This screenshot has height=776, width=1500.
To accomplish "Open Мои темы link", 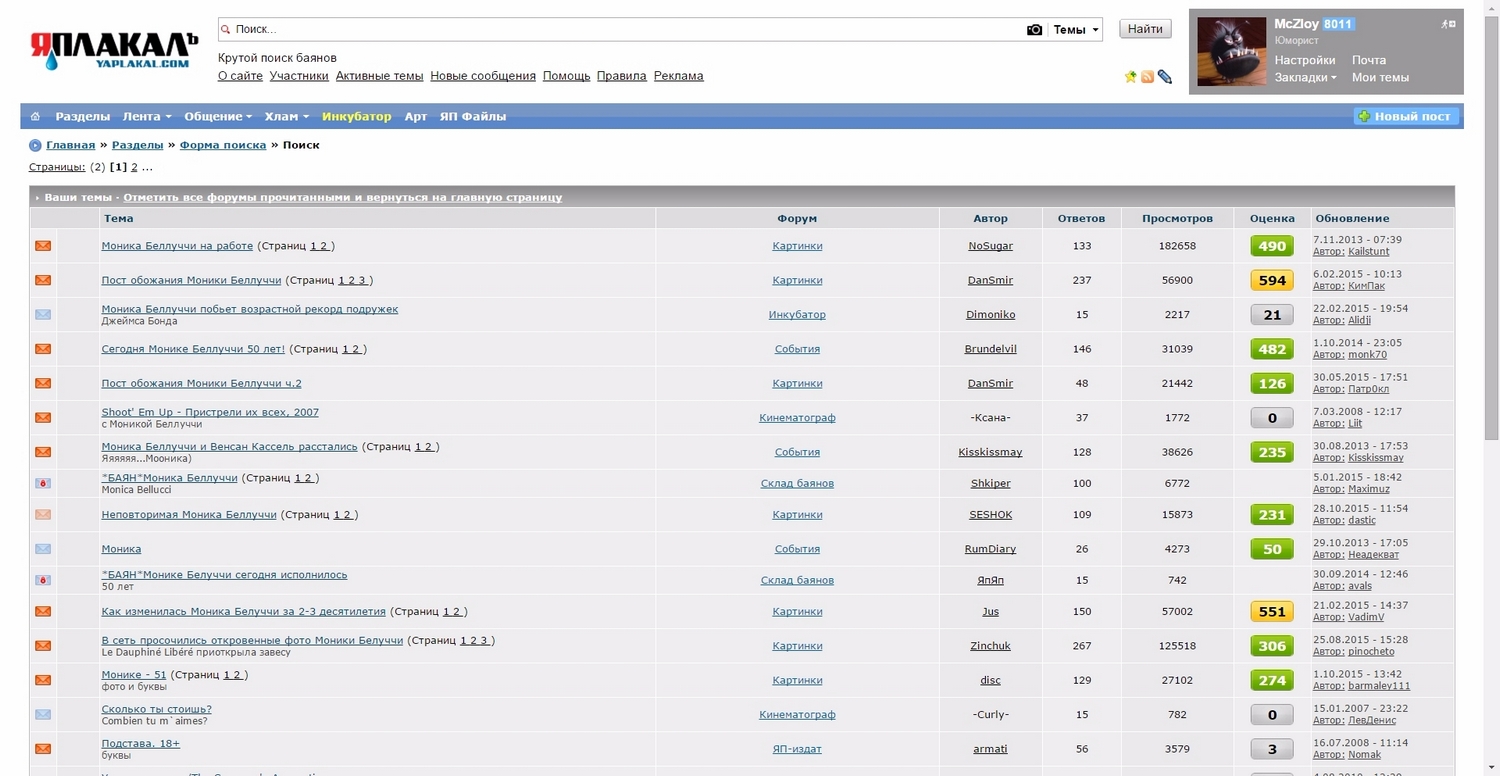I will tap(1380, 77).
